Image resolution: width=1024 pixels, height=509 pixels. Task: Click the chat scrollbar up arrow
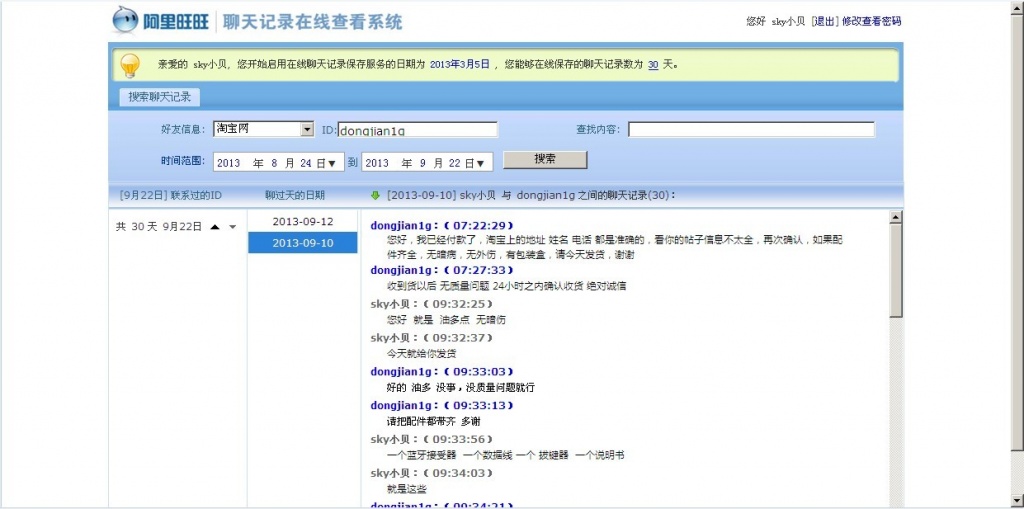[x=896, y=217]
